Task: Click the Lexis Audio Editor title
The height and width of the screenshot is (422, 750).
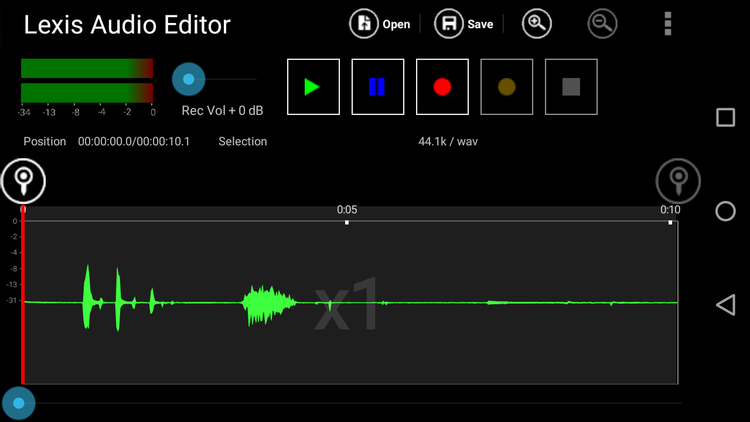Action: click(x=127, y=25)
